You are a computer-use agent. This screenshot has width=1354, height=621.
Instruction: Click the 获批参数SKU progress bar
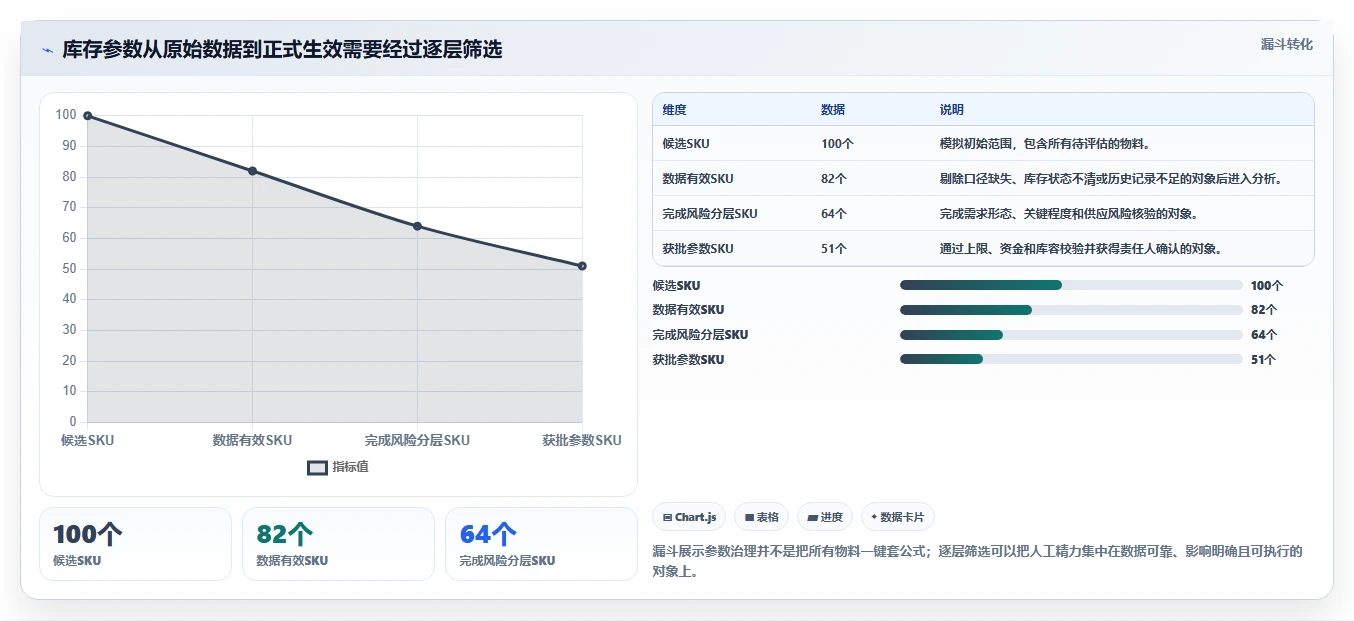pyautogui.click(x=1071, y=360)
